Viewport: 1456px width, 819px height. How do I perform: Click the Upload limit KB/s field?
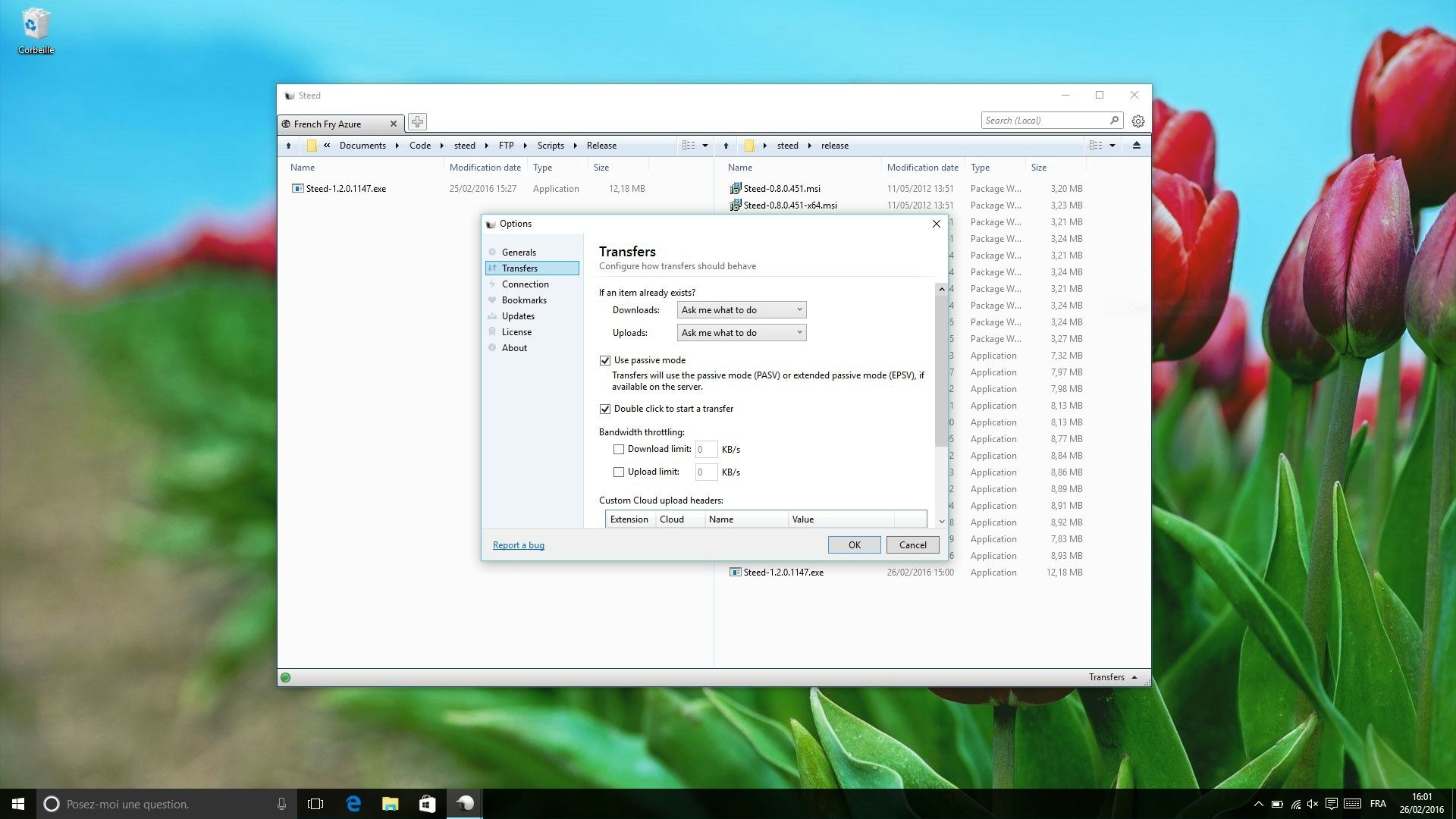(x=705, y=472)
